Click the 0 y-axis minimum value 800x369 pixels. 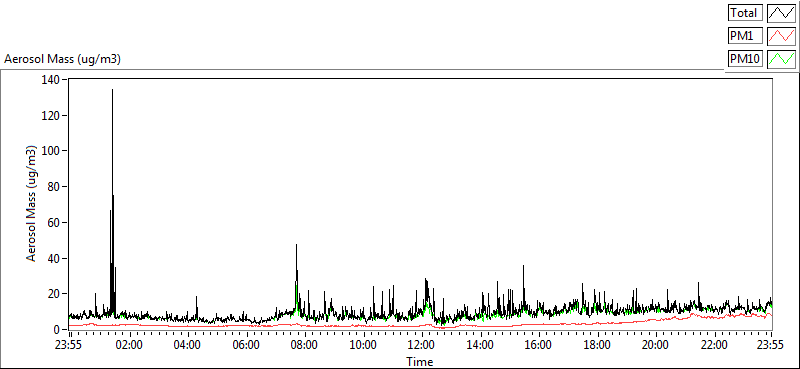pyautogui.click(x=57, y=330)
